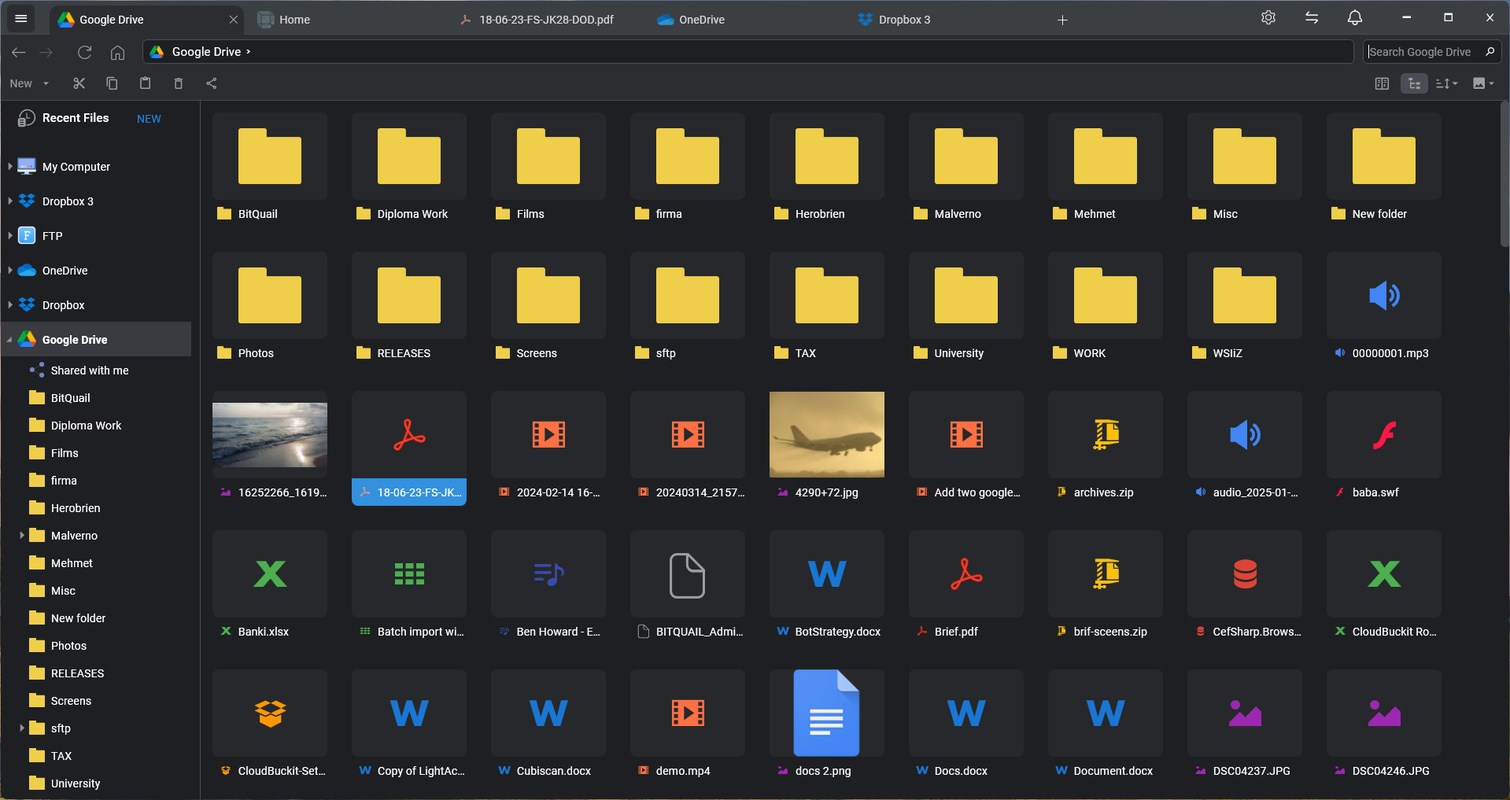The image size is (1510, 800).
Task: Paste from clipboard icon
Action: pyautogui.click(x=145, y=83)
